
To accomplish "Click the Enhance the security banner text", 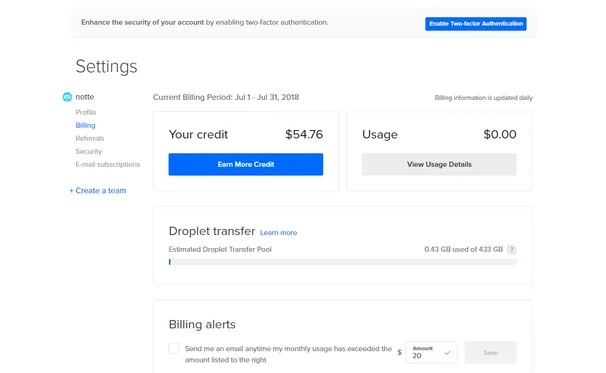I will (x=204, y=22).
